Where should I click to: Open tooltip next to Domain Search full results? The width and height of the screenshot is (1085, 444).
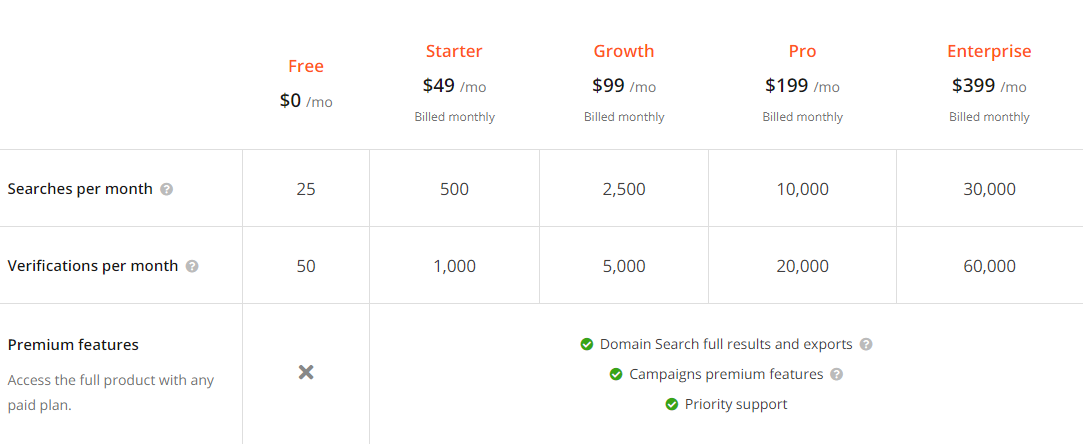point(866,344)
